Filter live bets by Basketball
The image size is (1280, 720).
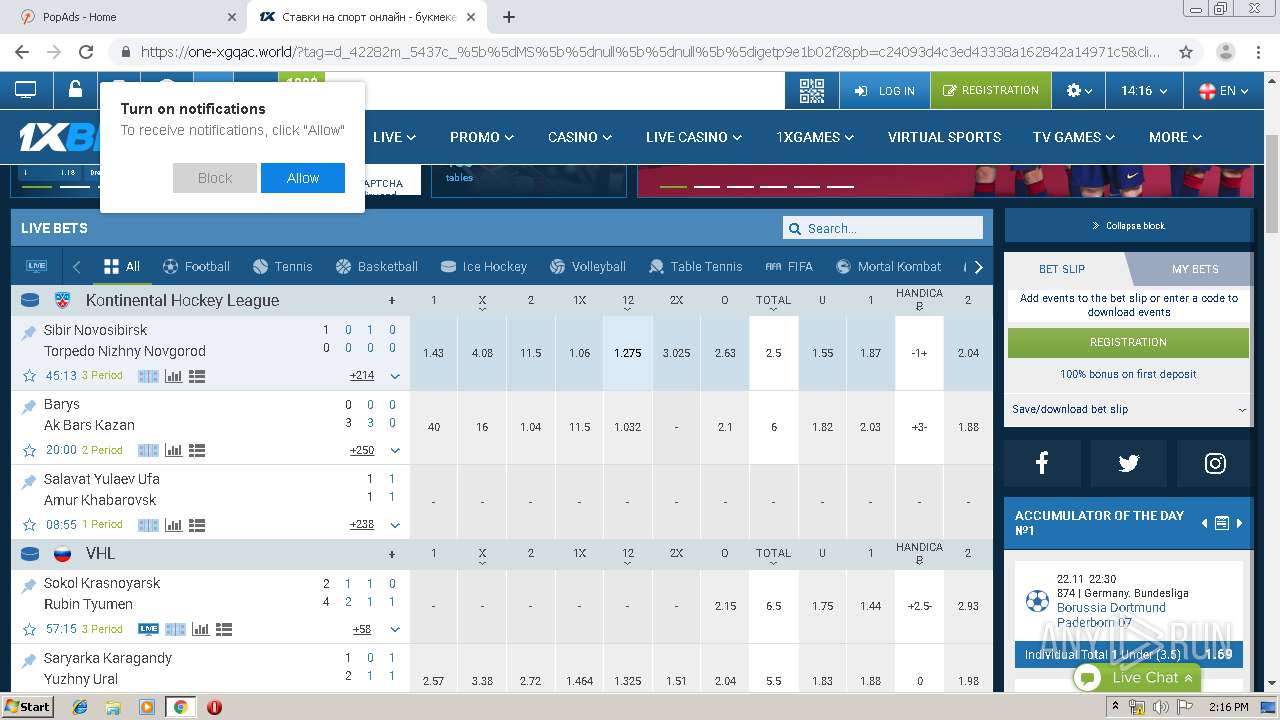click(x=377, y=266)
